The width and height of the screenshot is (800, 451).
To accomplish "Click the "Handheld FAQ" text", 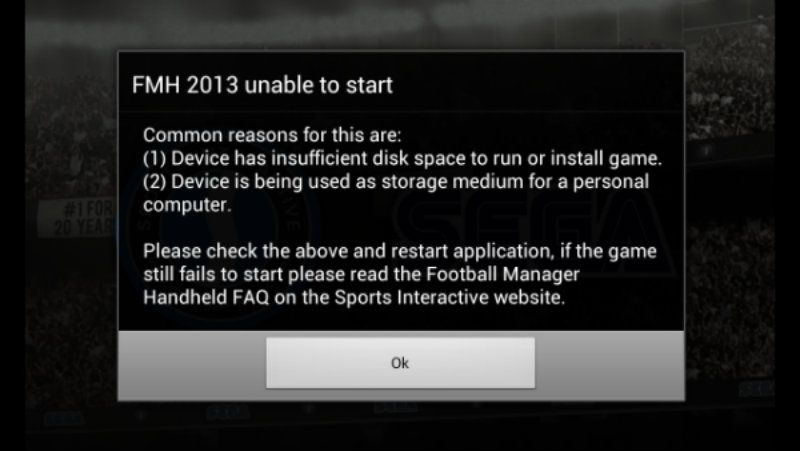I will (x=206, y=297).
